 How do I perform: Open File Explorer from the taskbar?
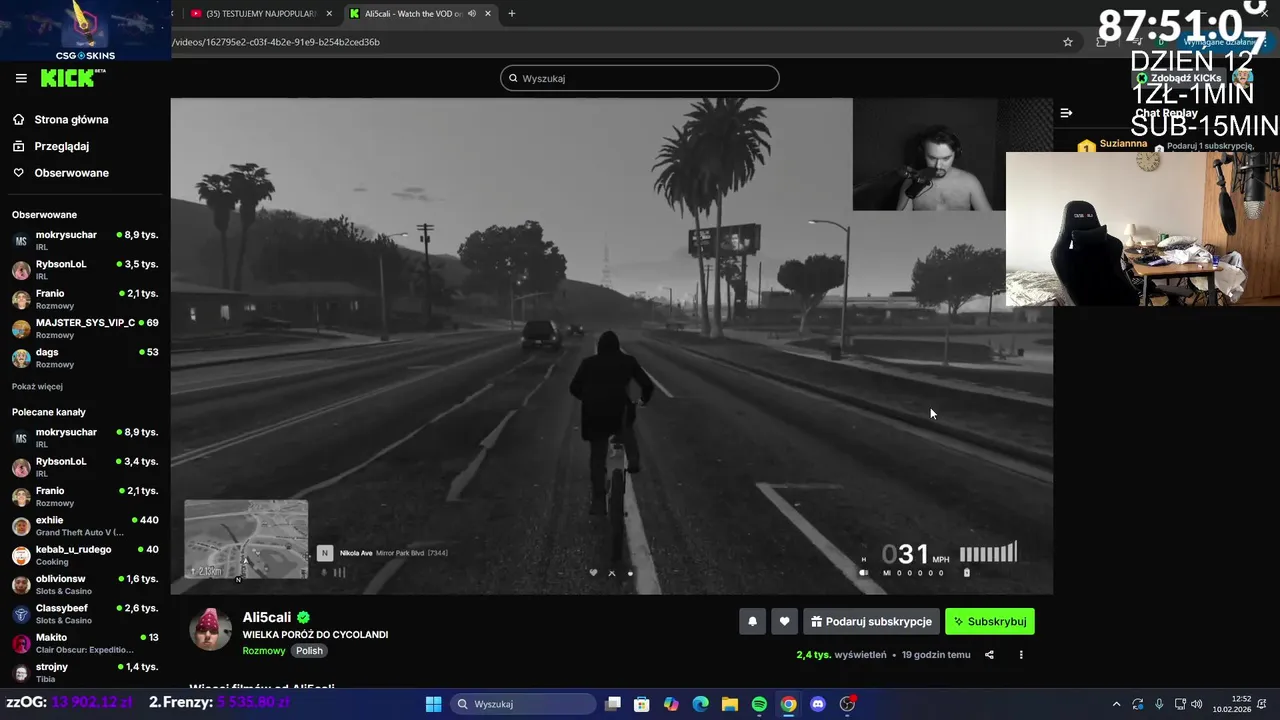pyautogui.click(x=730, y=704)
